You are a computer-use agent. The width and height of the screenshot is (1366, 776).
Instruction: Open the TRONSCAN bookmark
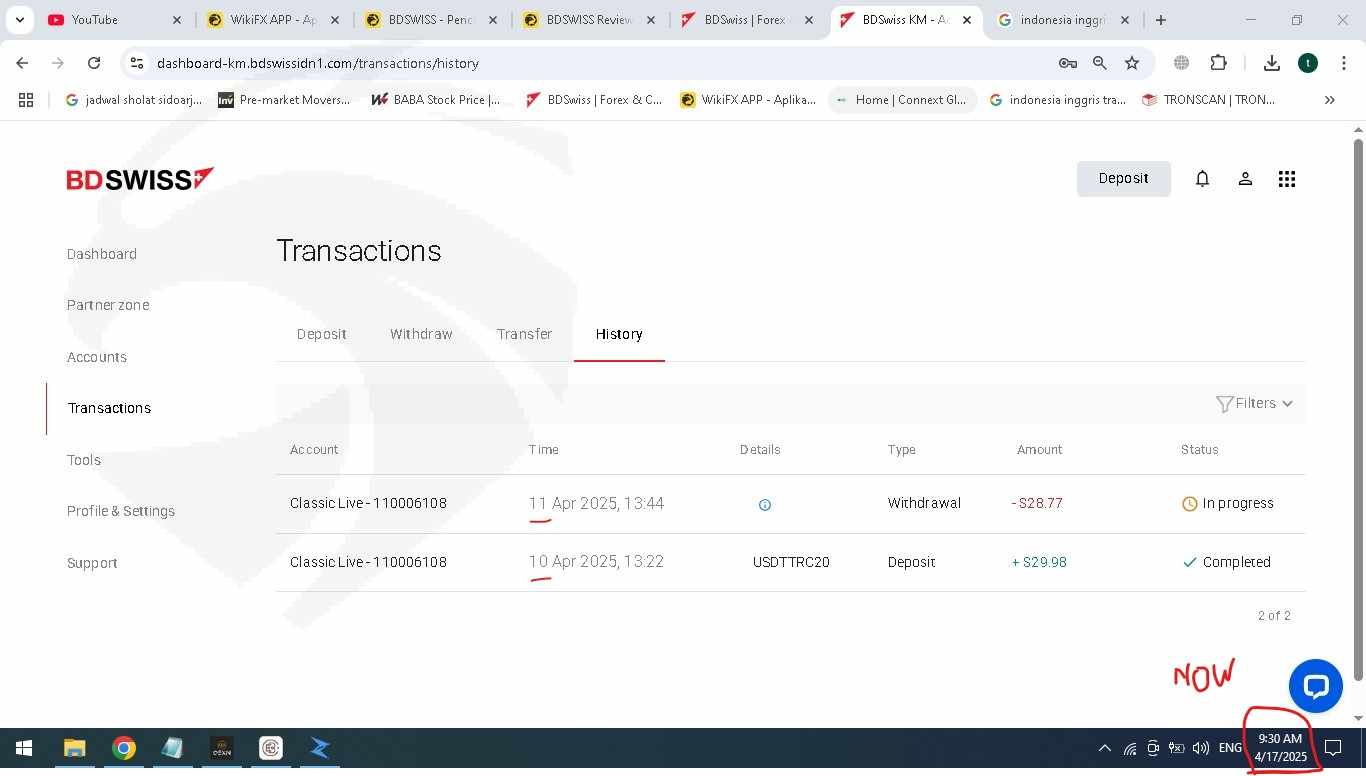1208,100
